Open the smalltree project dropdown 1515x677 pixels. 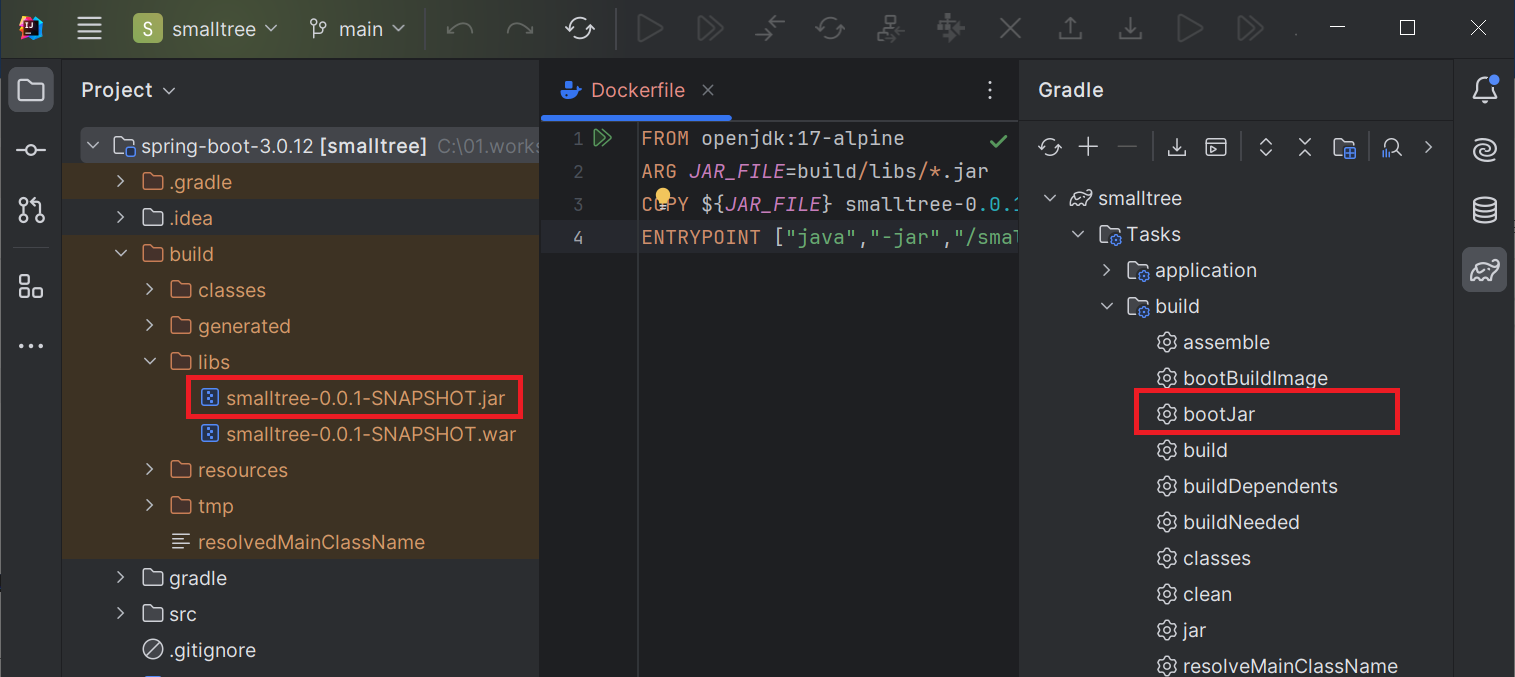tap(206, 29)
